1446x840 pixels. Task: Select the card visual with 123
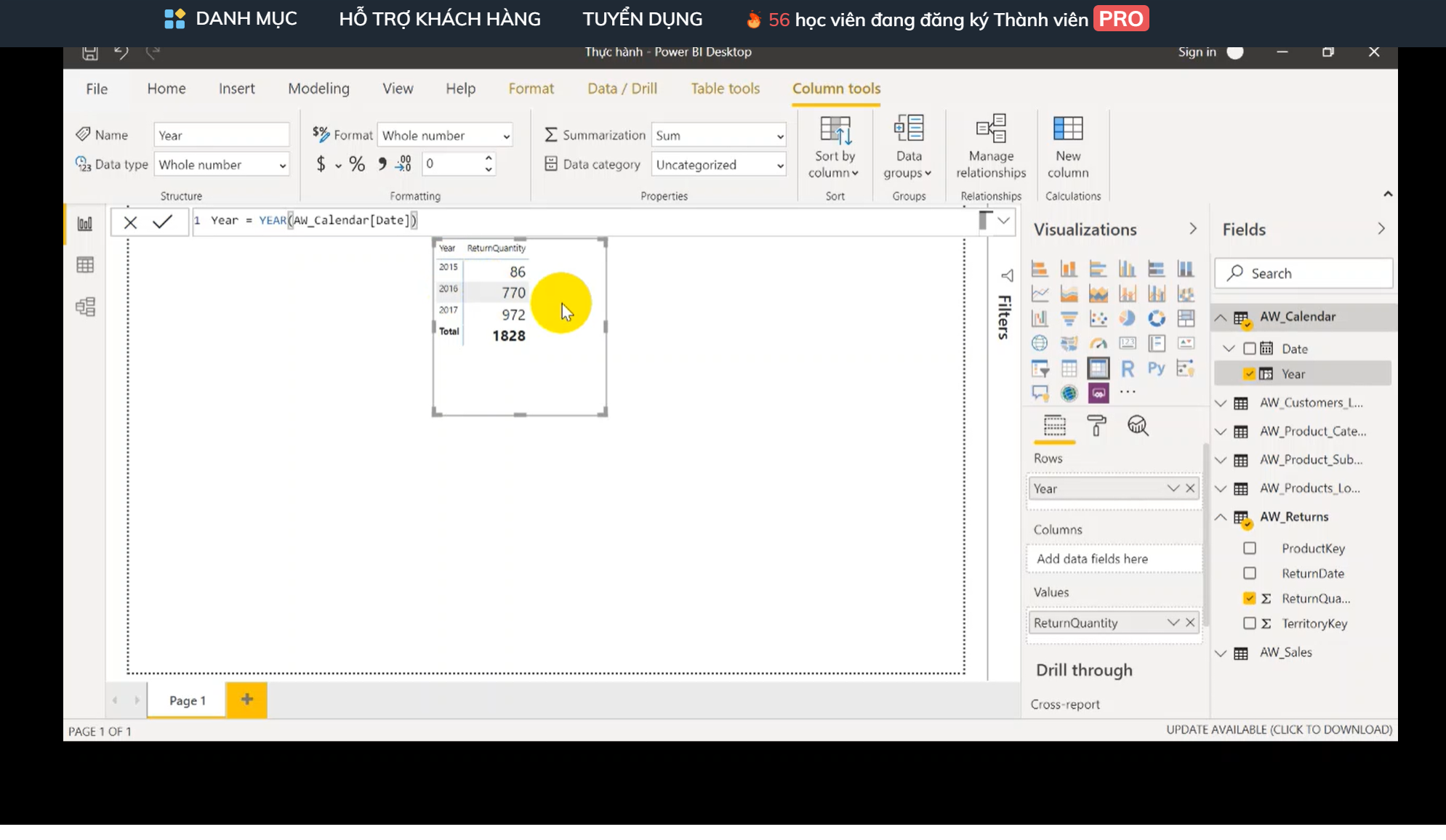pyautogui.click(x=1127, y=343)
